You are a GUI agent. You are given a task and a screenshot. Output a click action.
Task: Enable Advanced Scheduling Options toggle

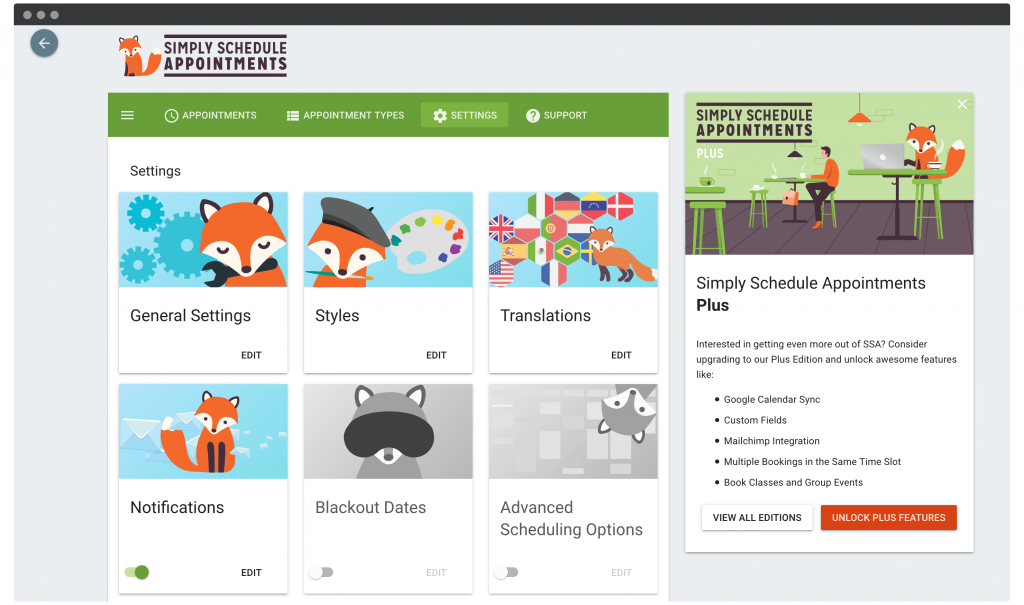tap(506, 572)
